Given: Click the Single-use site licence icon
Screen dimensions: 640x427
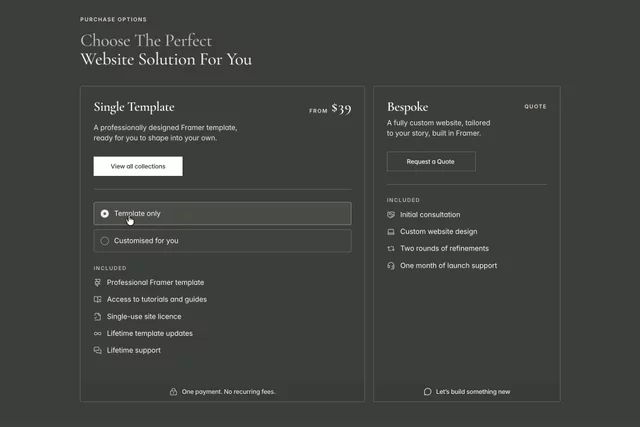Looking at the screenshot, I should coord(98,316).
